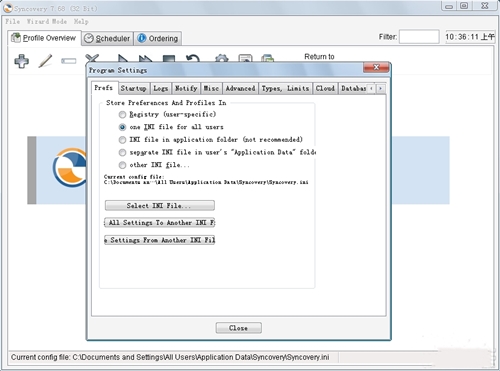Open the Ordering tab
The height and width of the screenshot is (371, 500).
(158, 39)
